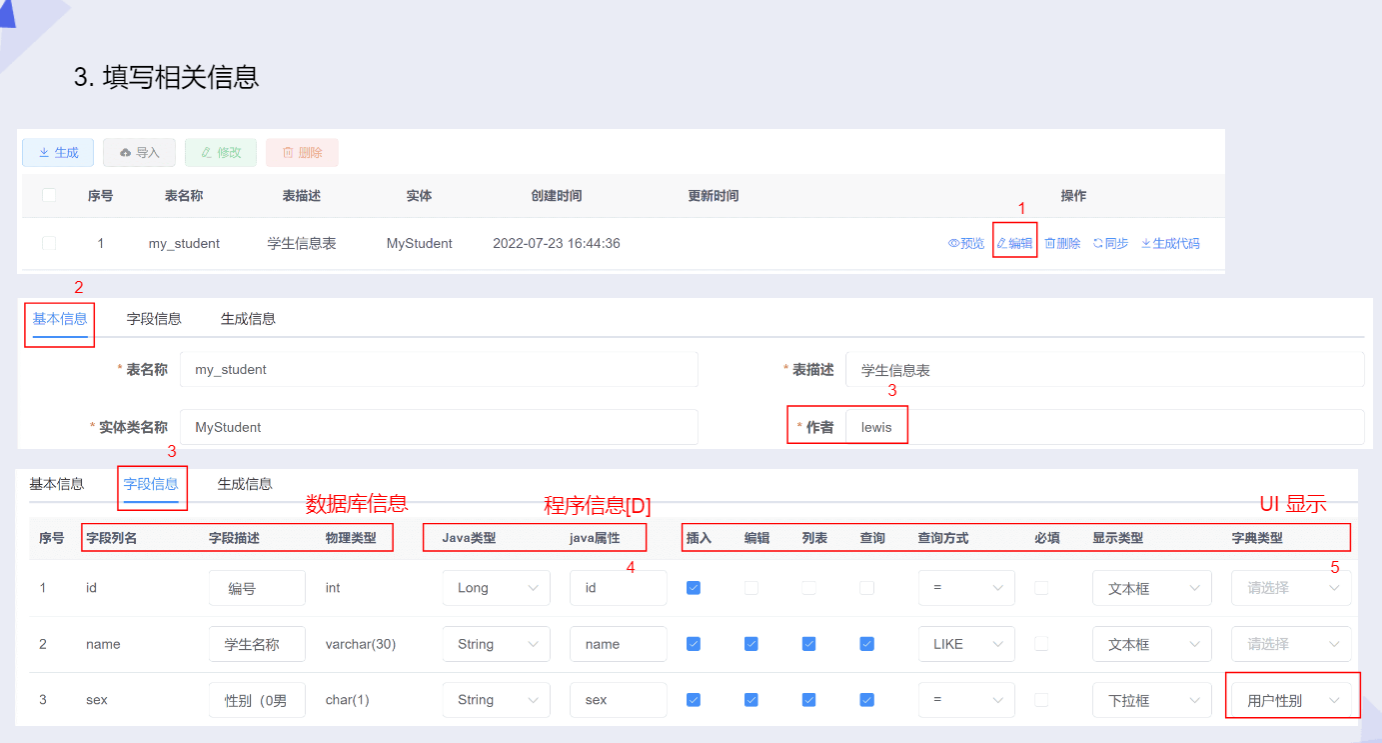Click the java属性 input for sex
The height and width of the screenshot is (743, 1382).
pos(618,700)
